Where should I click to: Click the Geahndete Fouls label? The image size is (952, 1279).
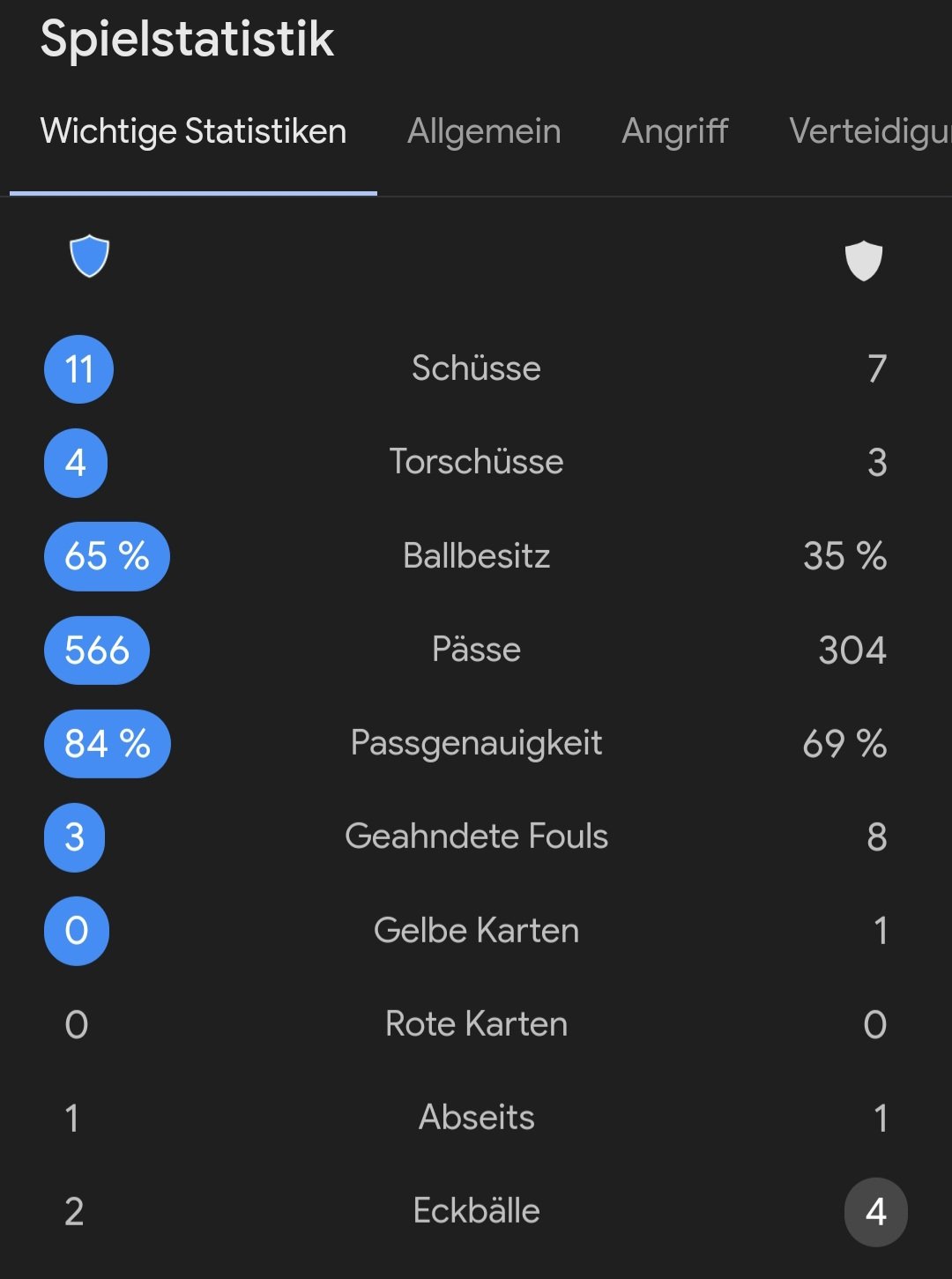(476, 836)
